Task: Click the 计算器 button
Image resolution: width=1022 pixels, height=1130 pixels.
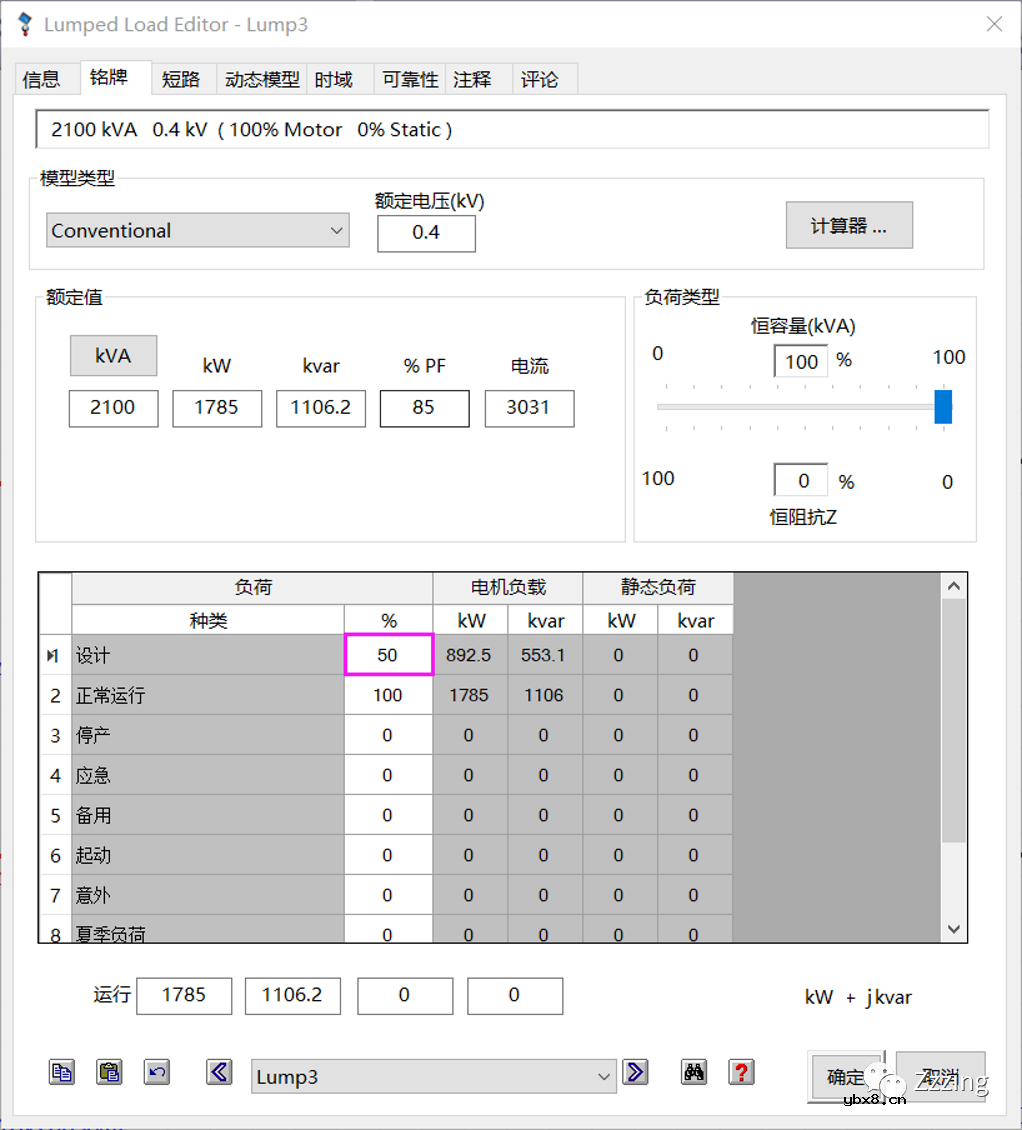Action: coord(849,224)
